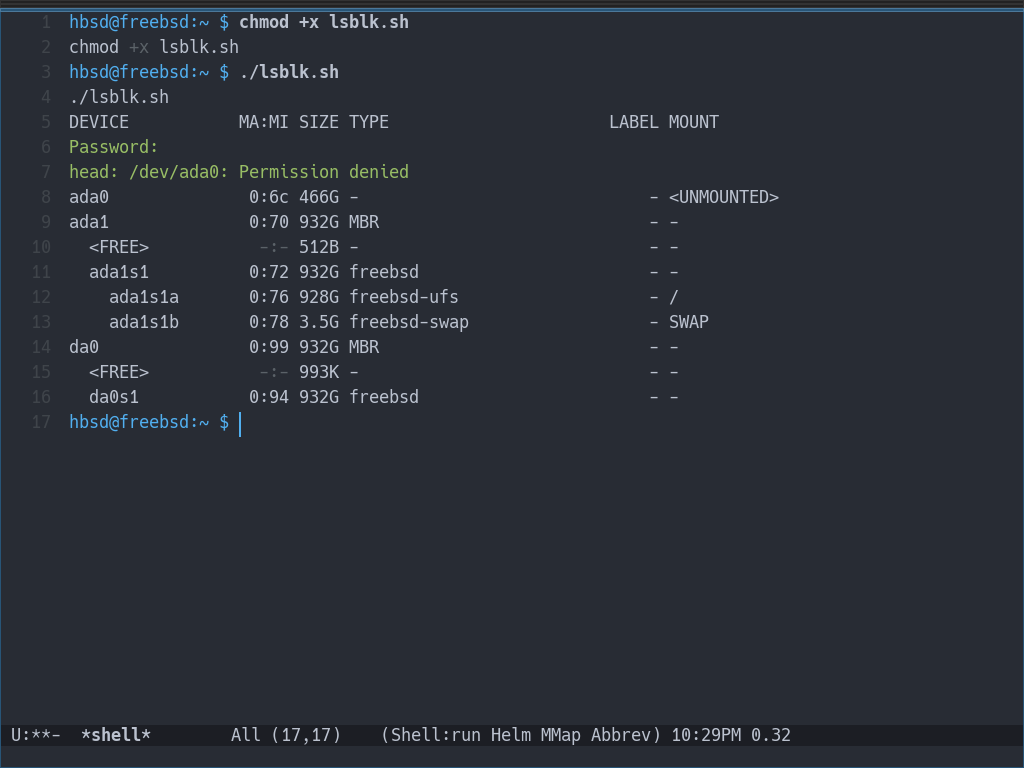Click the 10:29PM time display
1024x768 pixels.
point(706,735)
